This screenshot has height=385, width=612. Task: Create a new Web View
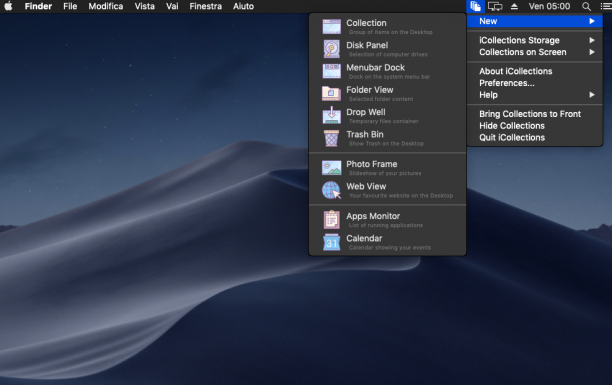(x=387, y=190)
